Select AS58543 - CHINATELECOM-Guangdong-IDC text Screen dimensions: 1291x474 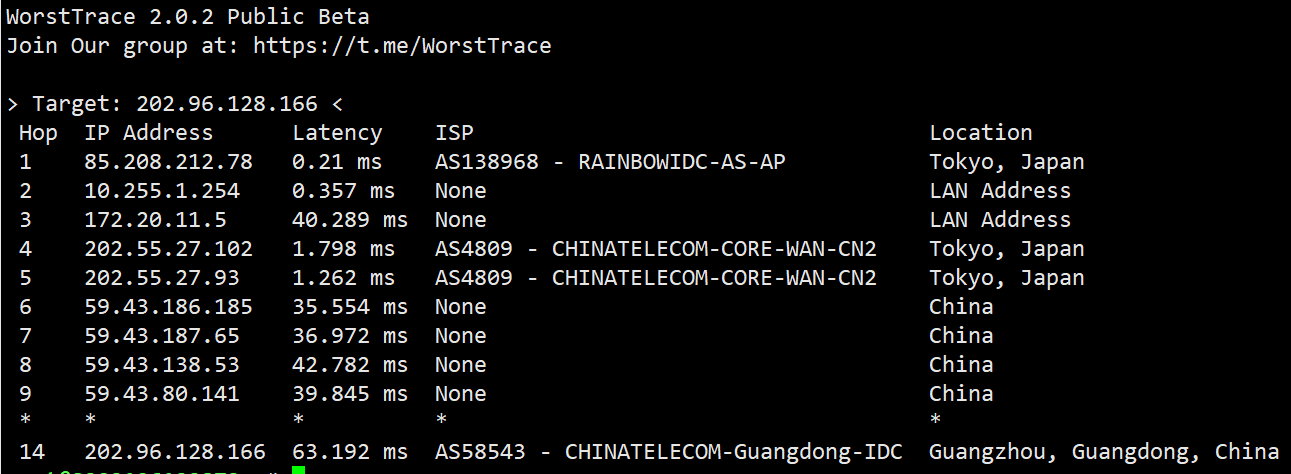[668, 452]
